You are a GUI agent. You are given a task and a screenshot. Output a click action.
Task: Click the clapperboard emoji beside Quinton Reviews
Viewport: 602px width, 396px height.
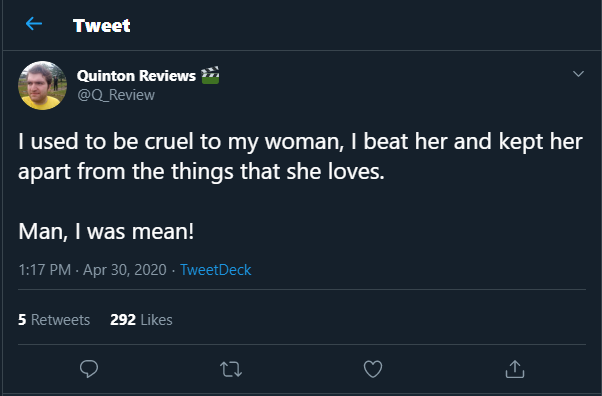[210, 75]
